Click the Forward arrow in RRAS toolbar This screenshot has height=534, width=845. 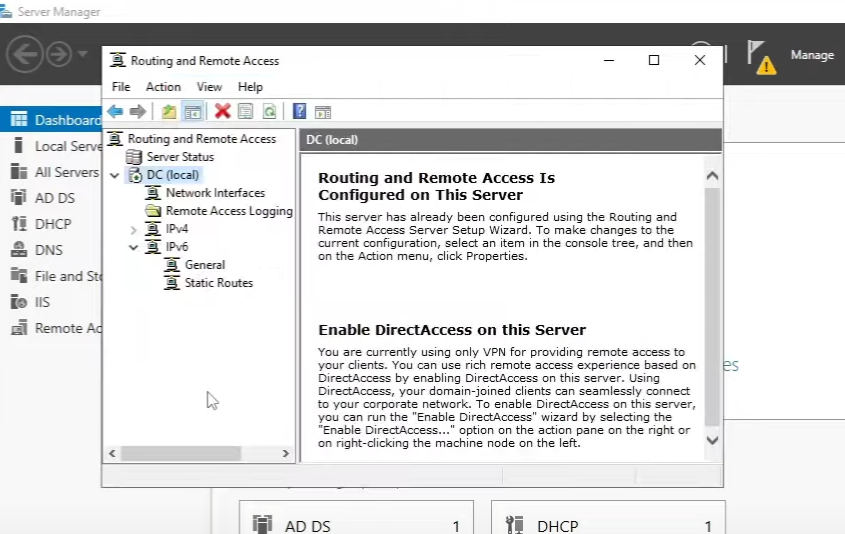(138, 112)
